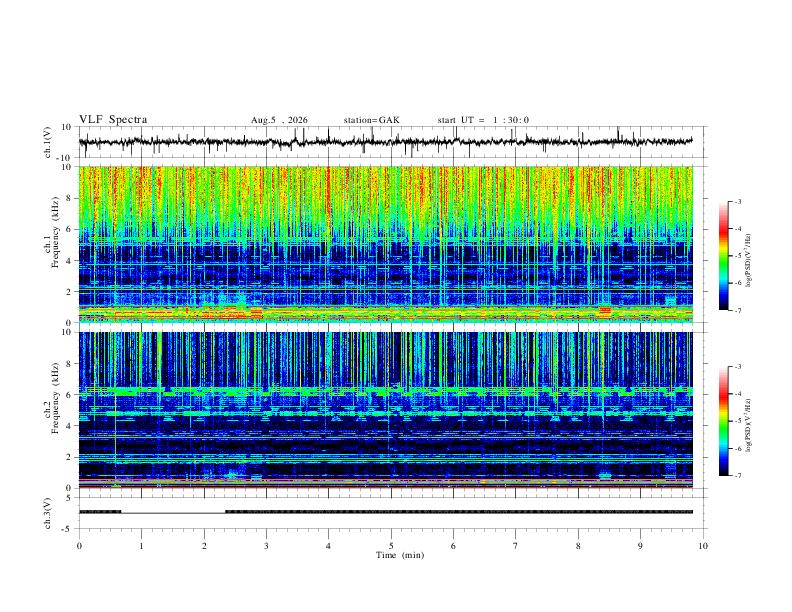Click the 10 minute tick on time axis
The height and width of the screenshot is (612, 792).
click(x=703, y=546)
